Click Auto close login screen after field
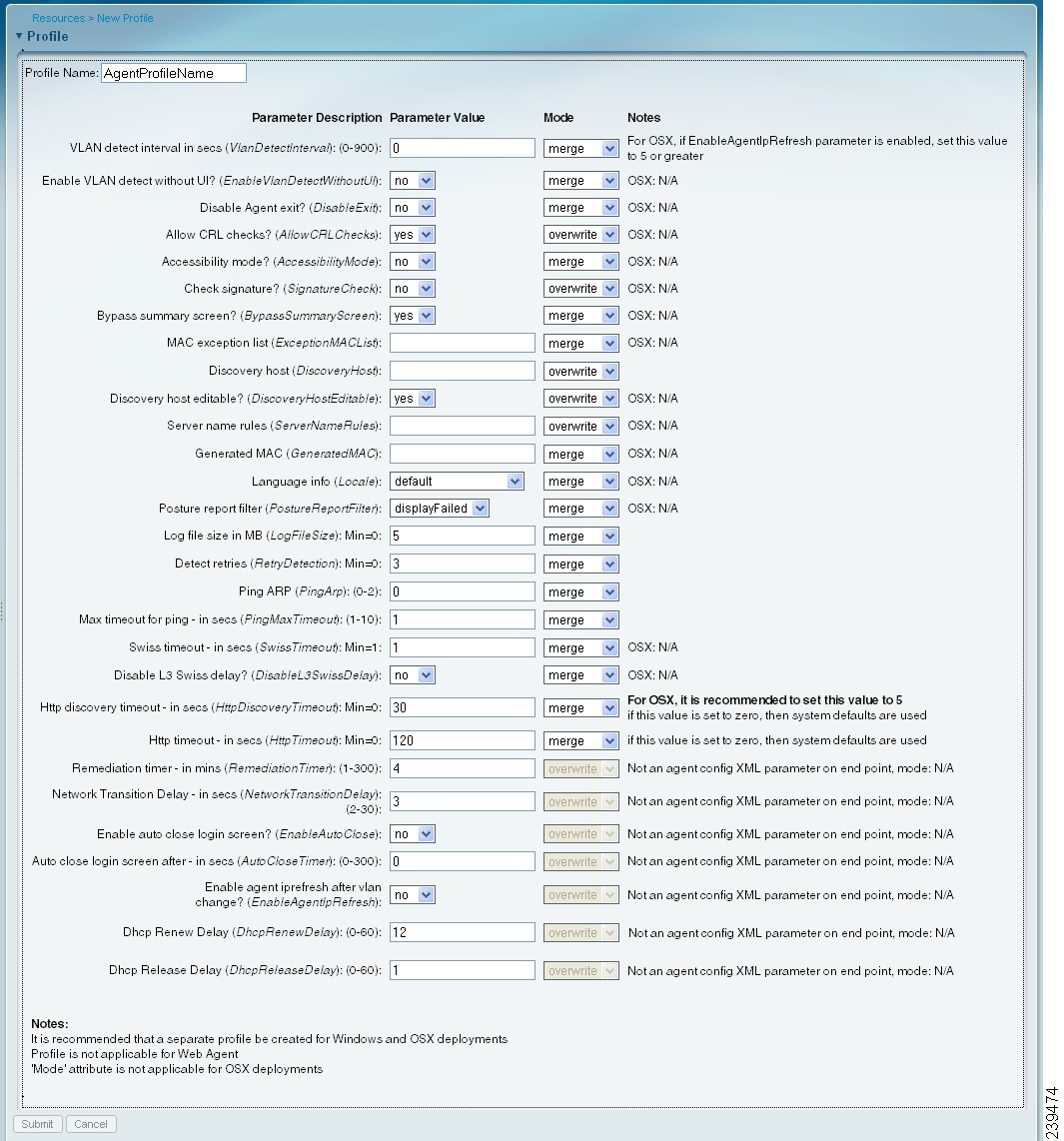The width and height of the screenshot is (1064, 1141). (x=463, y=861)
